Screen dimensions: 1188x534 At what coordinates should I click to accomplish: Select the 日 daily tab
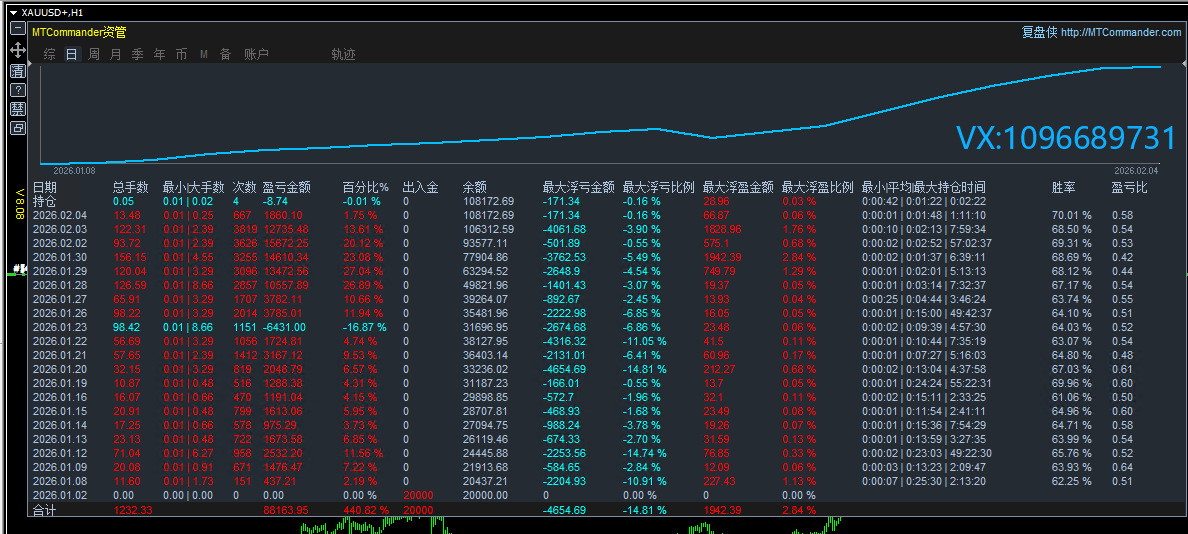[x=71, y=55]
